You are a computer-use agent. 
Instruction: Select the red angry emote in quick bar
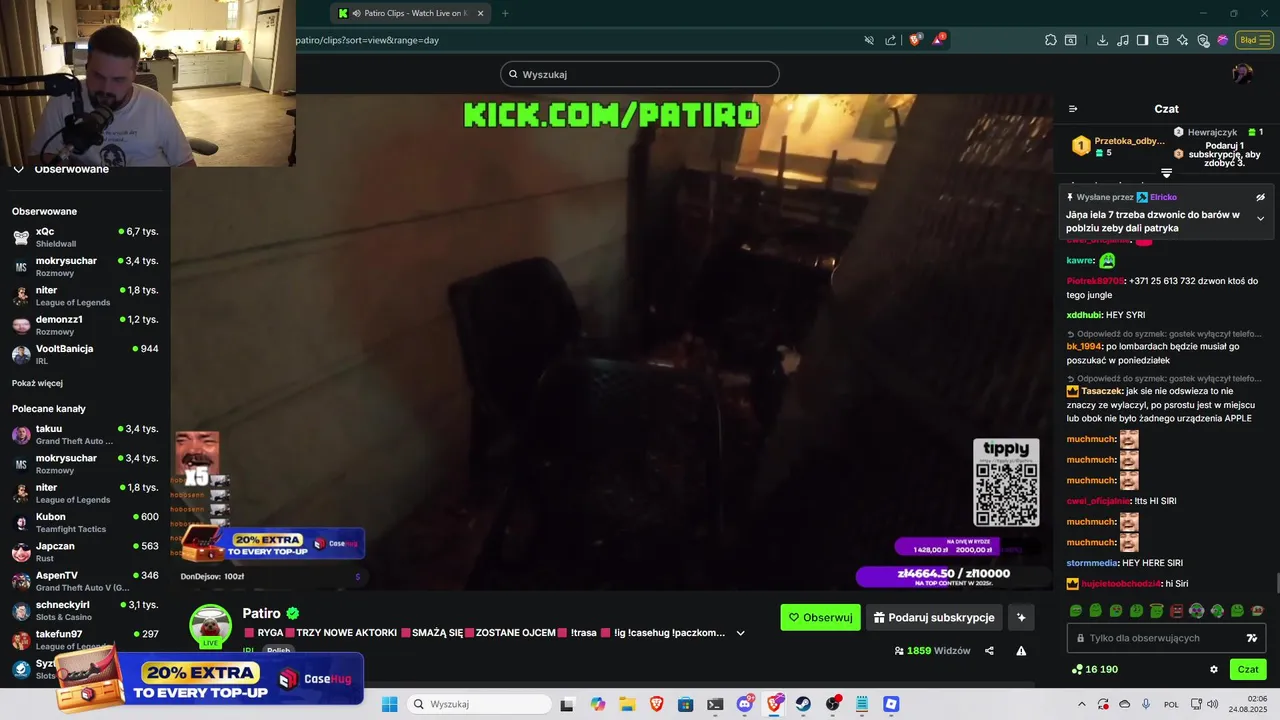[x=1176, y=610]
